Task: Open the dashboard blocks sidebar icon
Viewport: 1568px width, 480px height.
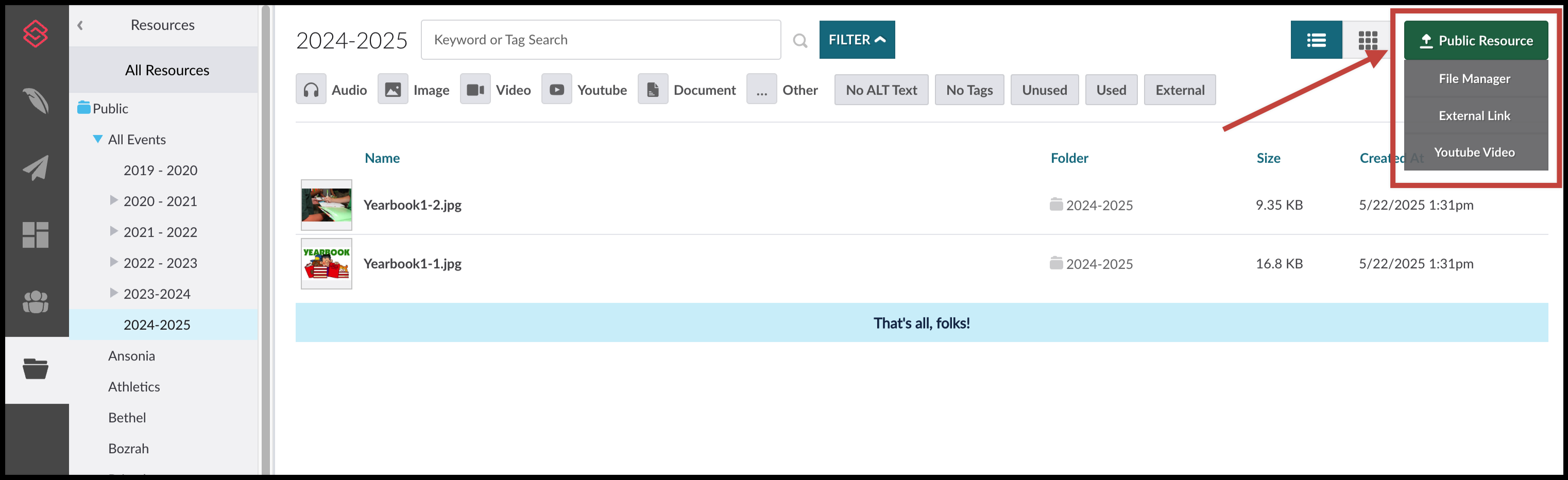Action: (36, 235)
